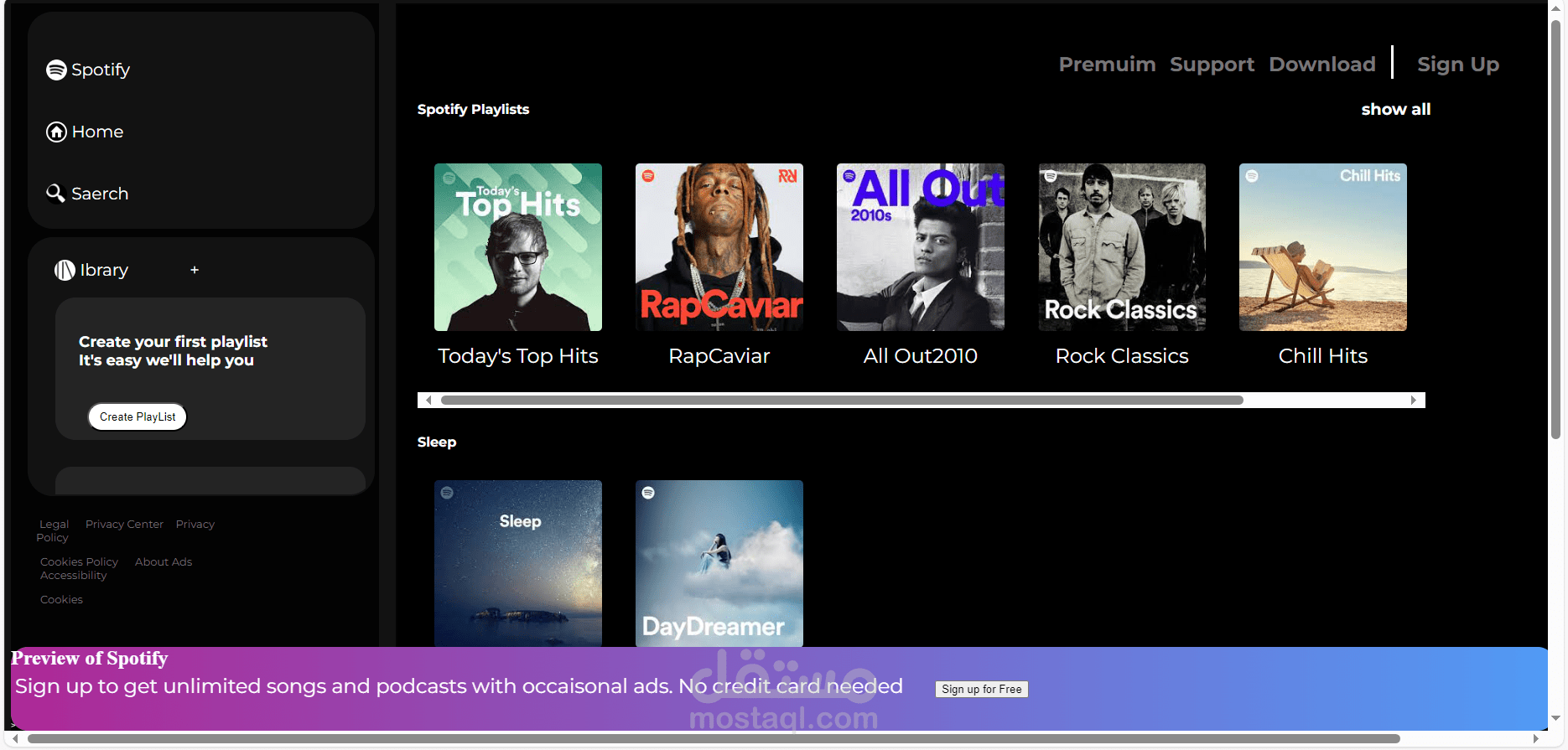The height and width of the screenshot is (750, 1568).
Task: Open the RapCaviar playlist cover
Action: 719,247
